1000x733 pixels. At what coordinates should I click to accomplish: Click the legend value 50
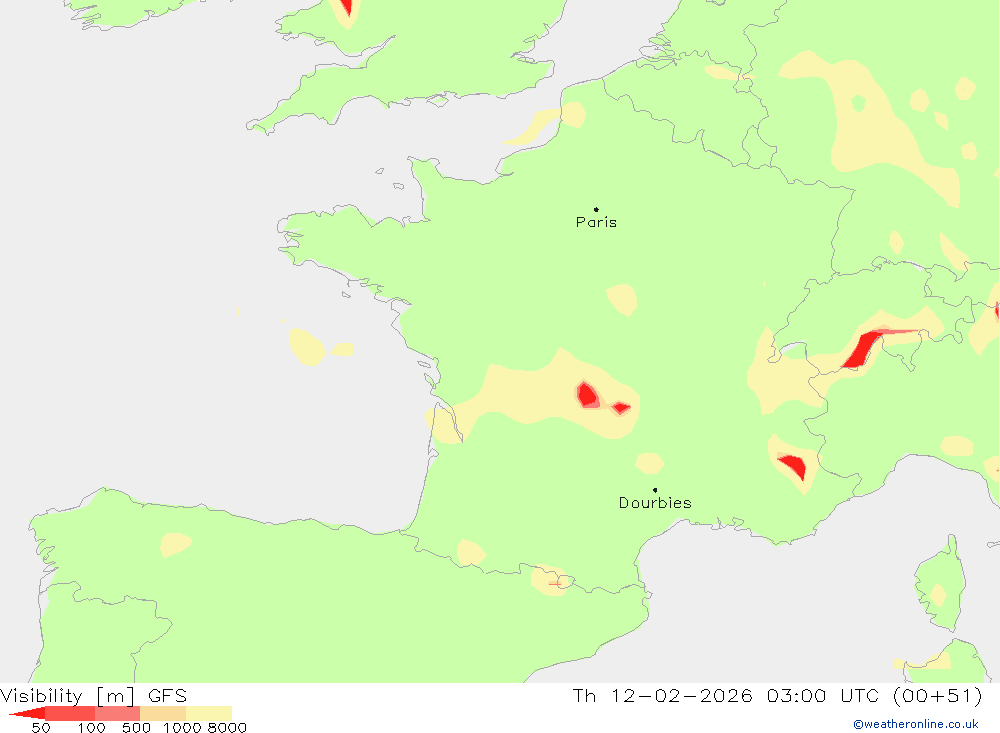(41, 728)
